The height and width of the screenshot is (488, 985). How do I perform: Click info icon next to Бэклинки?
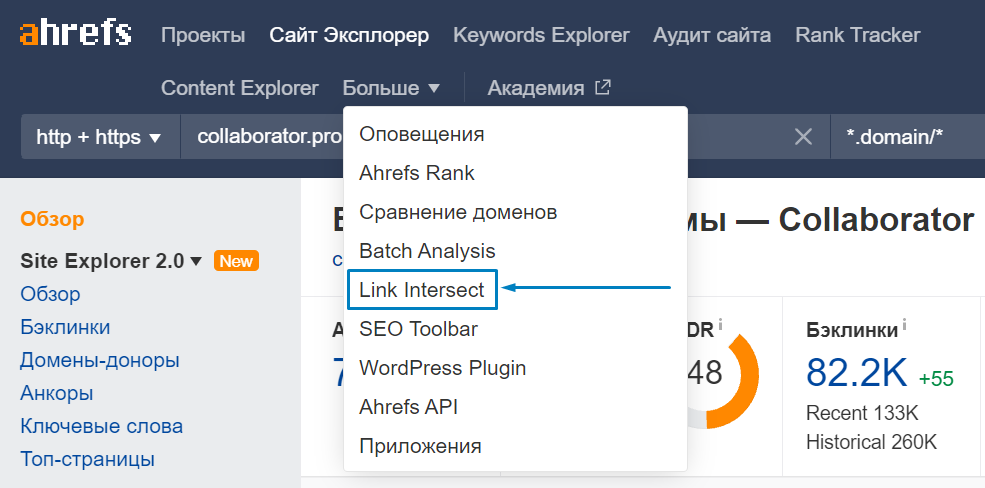coord(903,325)
